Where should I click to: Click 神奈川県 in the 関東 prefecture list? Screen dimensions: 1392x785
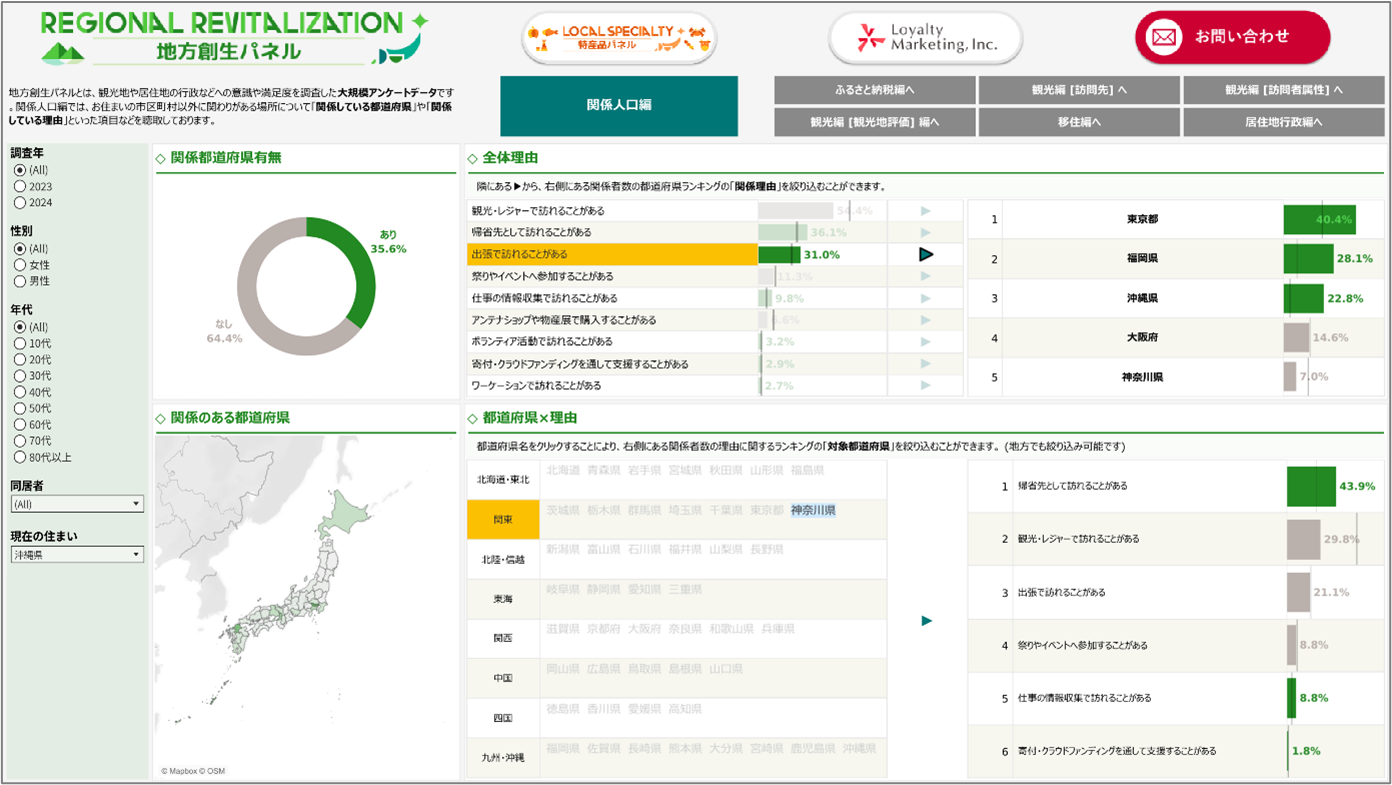click(812, 511)
